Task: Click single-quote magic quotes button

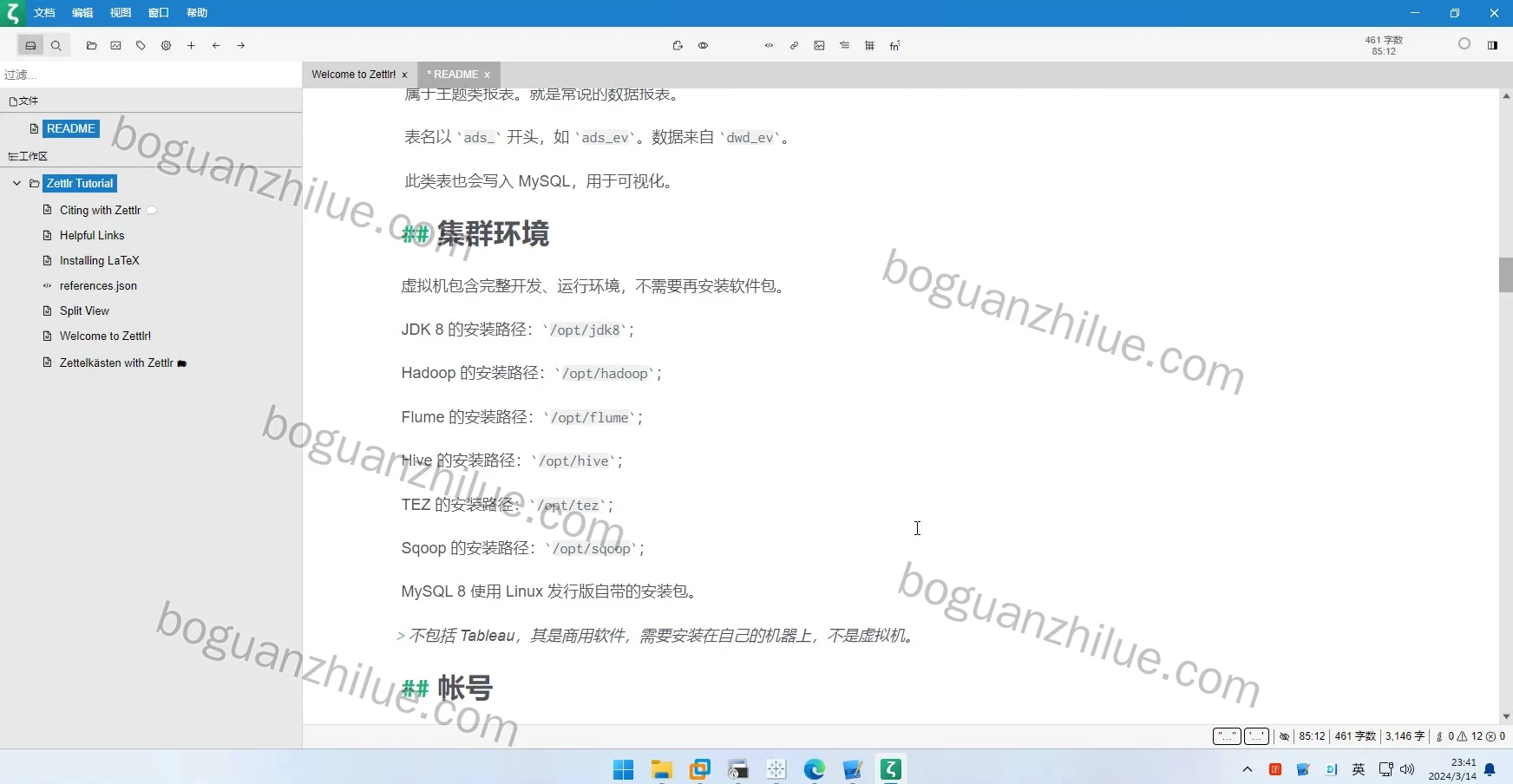Action: 1256,736
